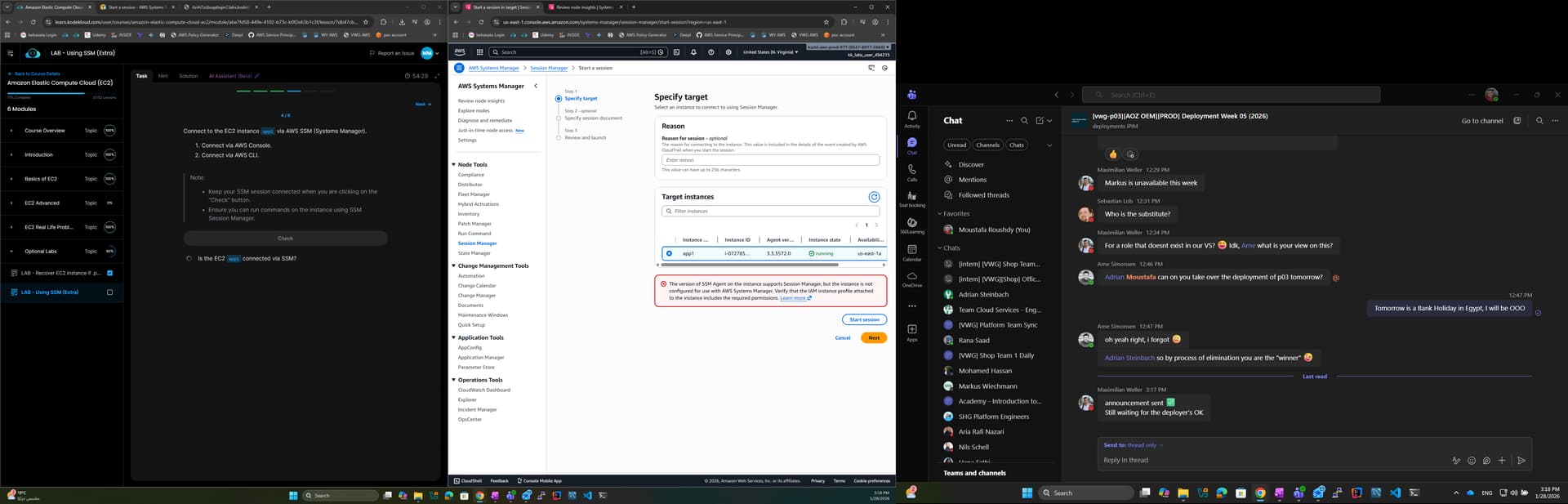
Task: Select the Unread chat filter
Action: [956, 145]
